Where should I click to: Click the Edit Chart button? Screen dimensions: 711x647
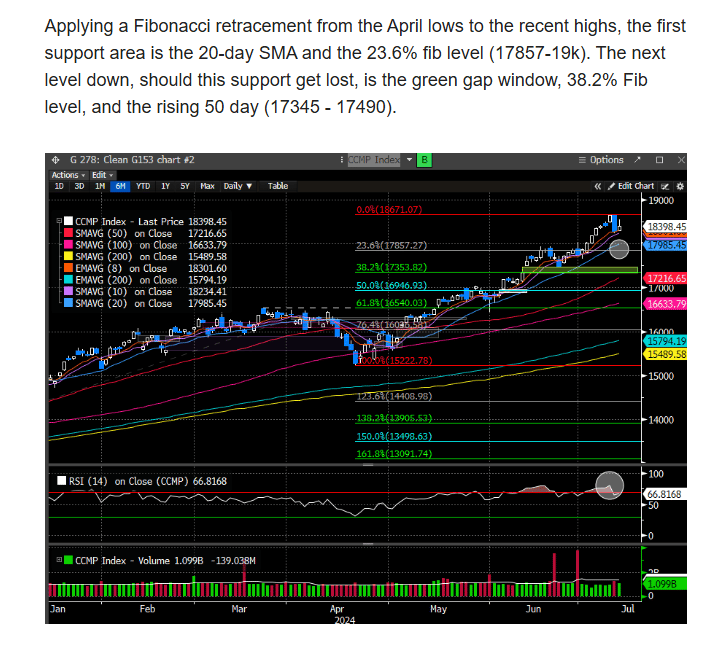pos(631,186)
